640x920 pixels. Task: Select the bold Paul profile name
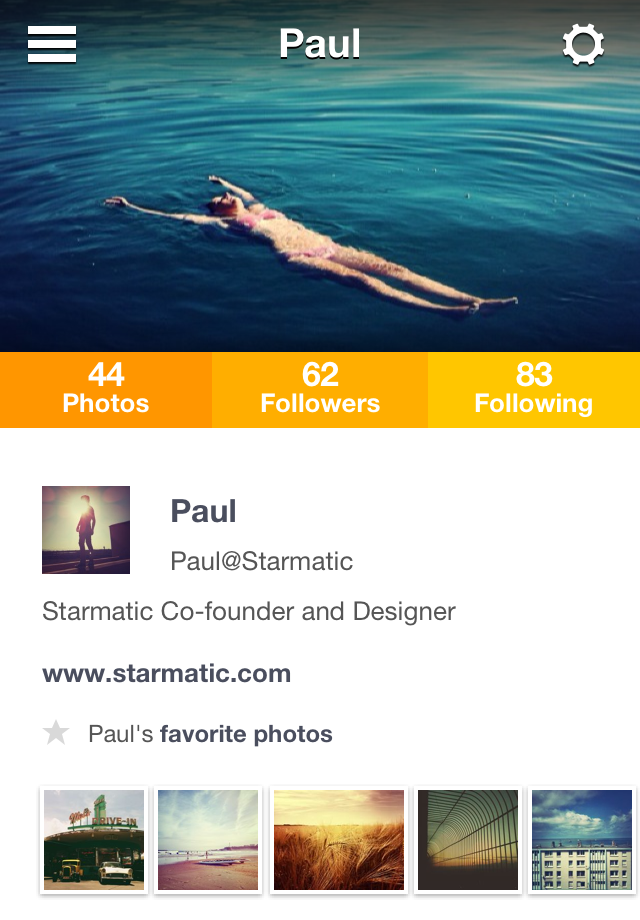[204, 511]
